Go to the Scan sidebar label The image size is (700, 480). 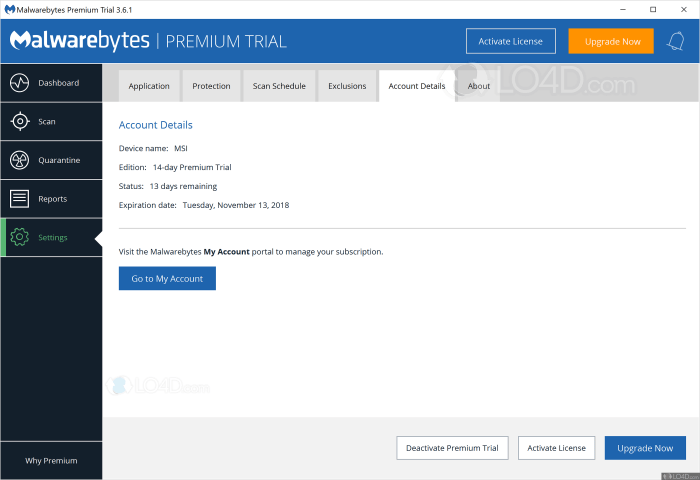coord(47,121)
